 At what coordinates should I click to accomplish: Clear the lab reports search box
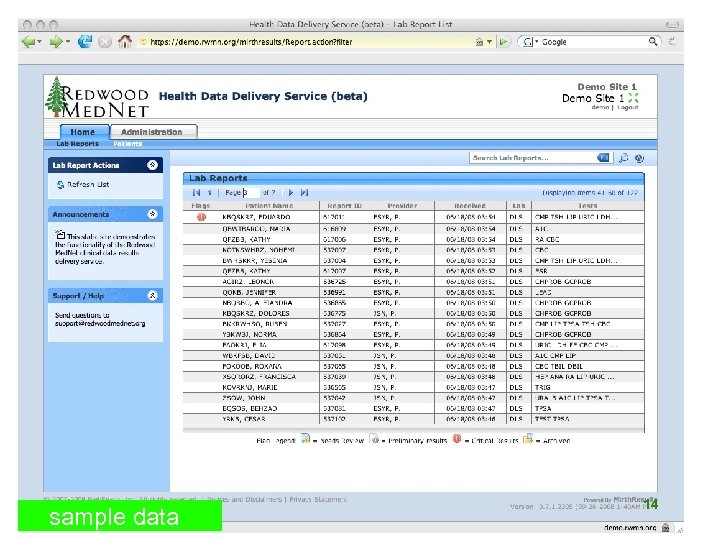click(603, 158)
